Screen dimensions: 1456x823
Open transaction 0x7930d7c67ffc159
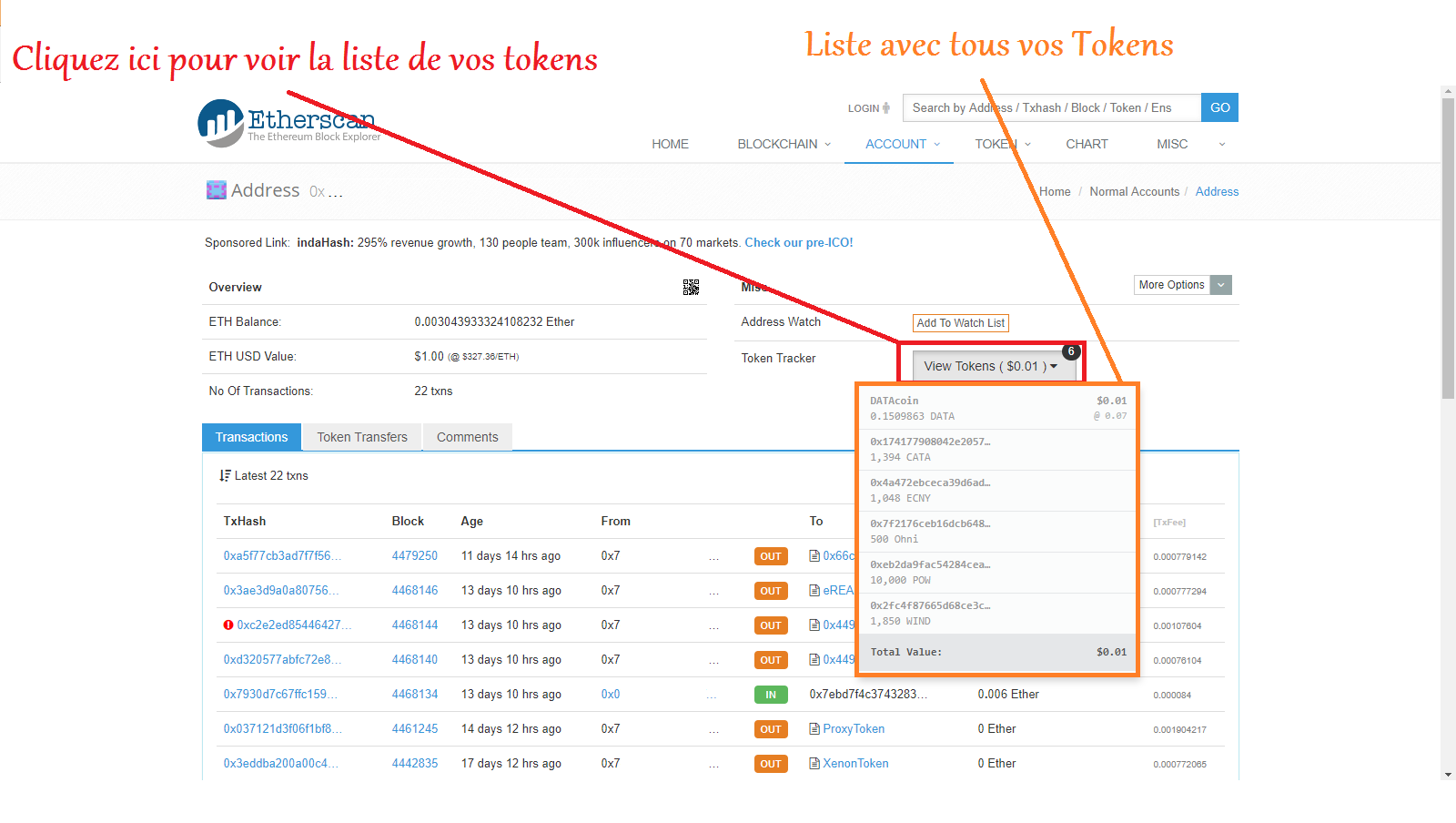pos(280,695)
